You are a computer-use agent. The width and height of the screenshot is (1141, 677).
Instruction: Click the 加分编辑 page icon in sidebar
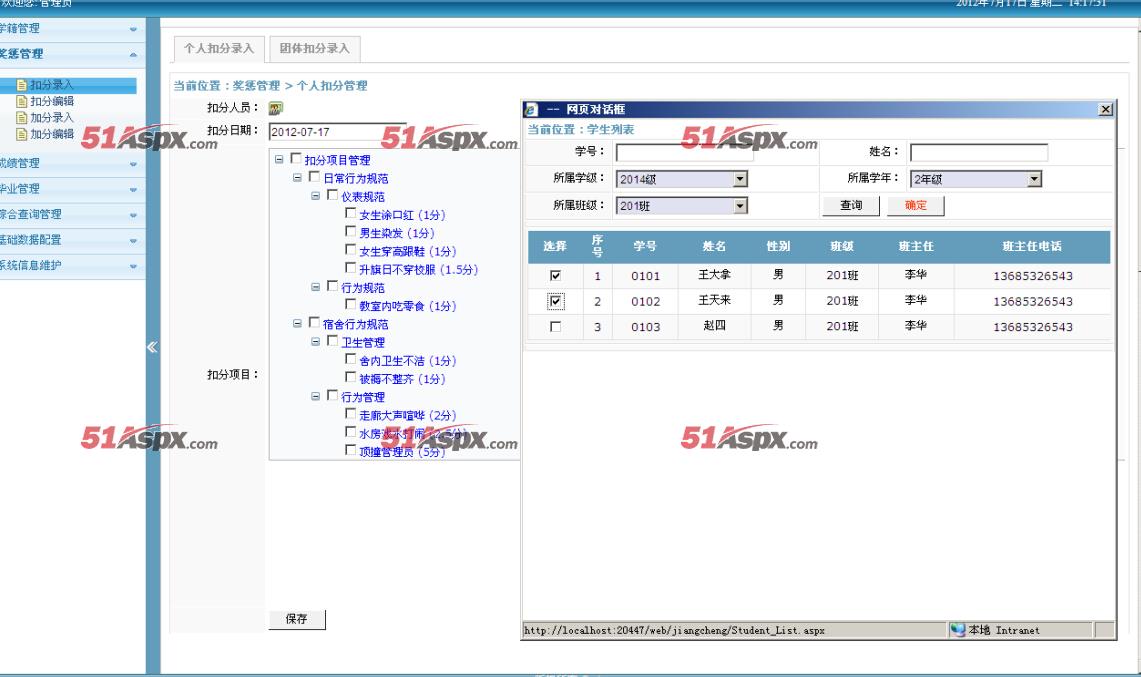(22, 133)
